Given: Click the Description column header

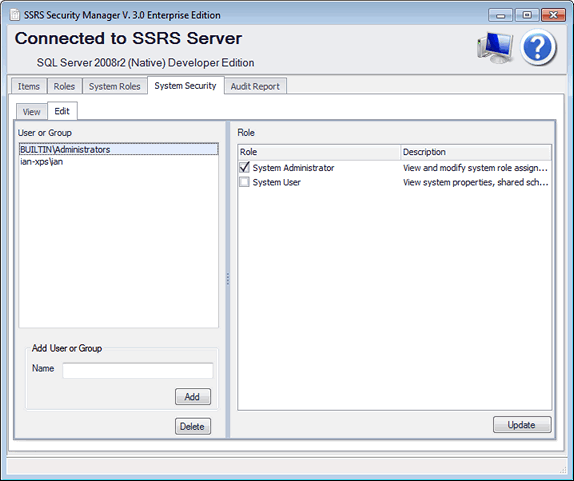Looking at the screenshot, I should (x=476, y=152).
